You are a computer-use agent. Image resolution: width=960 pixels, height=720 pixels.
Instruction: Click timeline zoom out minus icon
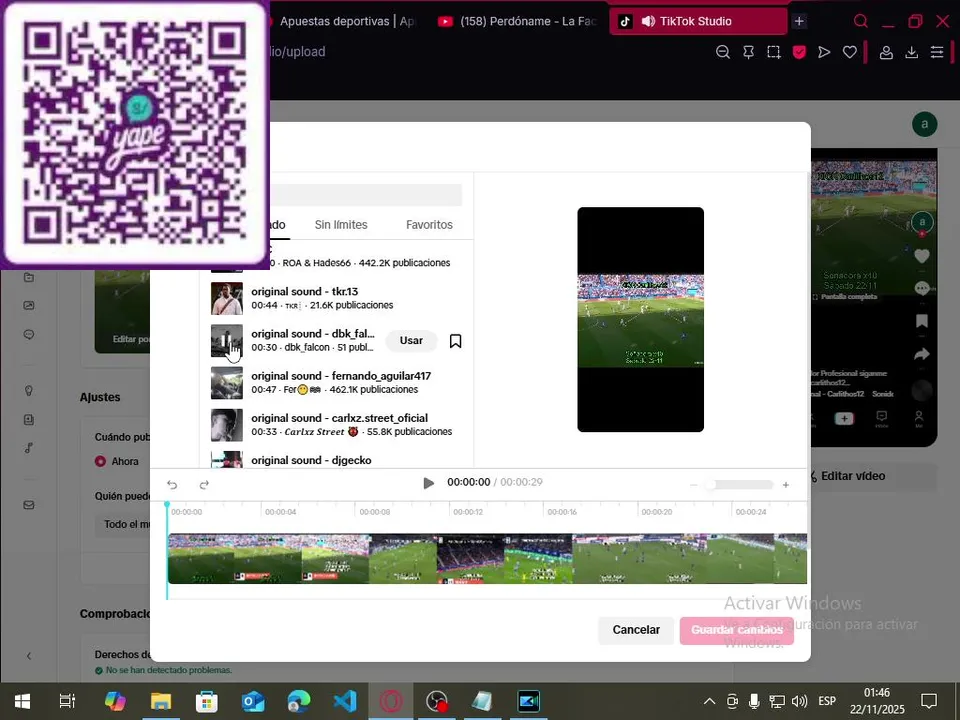tap(693, 485)
